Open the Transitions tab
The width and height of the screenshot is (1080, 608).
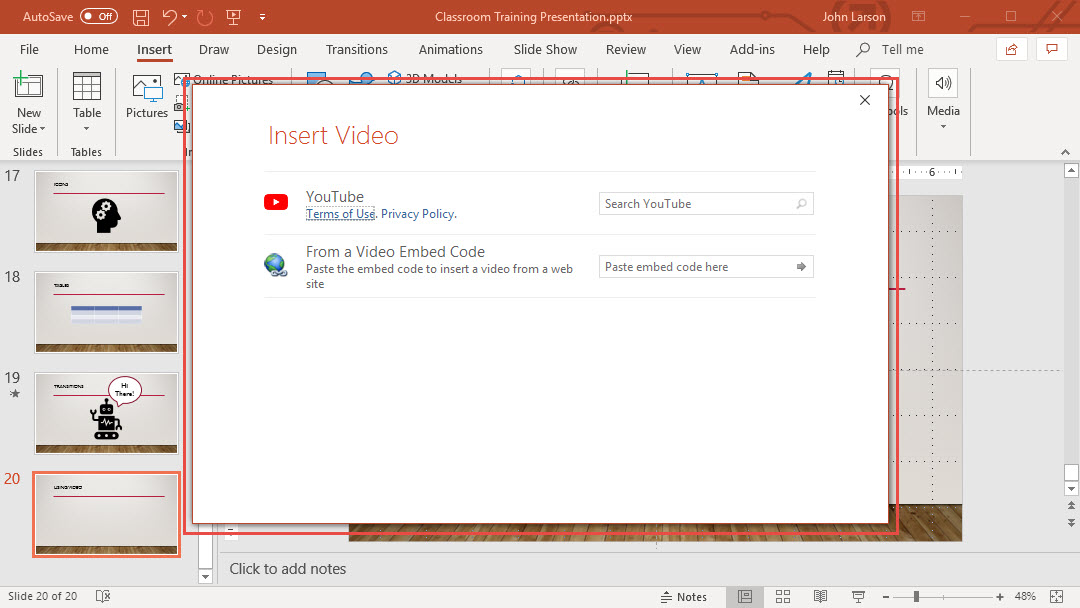(x=356, y=49)
